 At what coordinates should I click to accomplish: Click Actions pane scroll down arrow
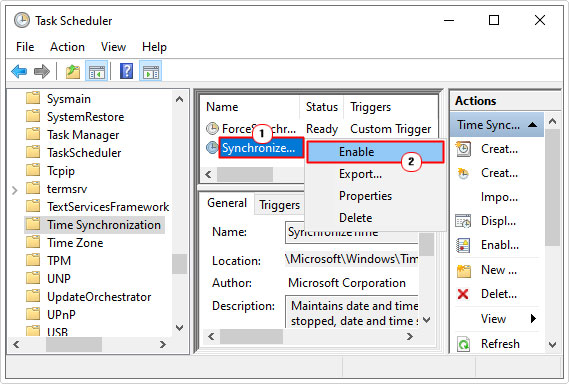pyautogui.click(x=552, y=344)
